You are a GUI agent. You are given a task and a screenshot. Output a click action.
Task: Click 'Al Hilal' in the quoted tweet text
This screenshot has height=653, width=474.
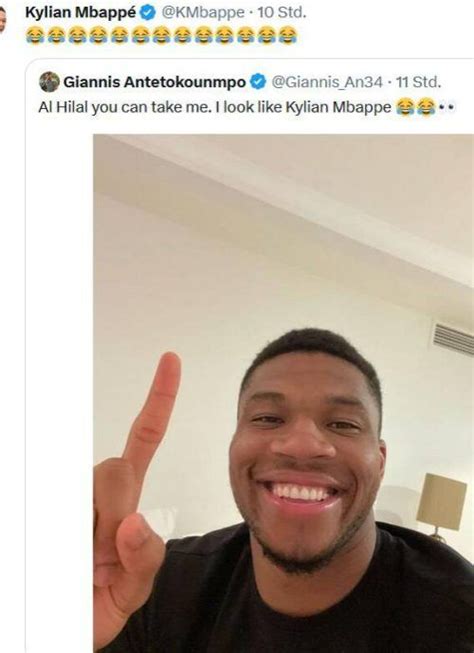tap(63, 107)
